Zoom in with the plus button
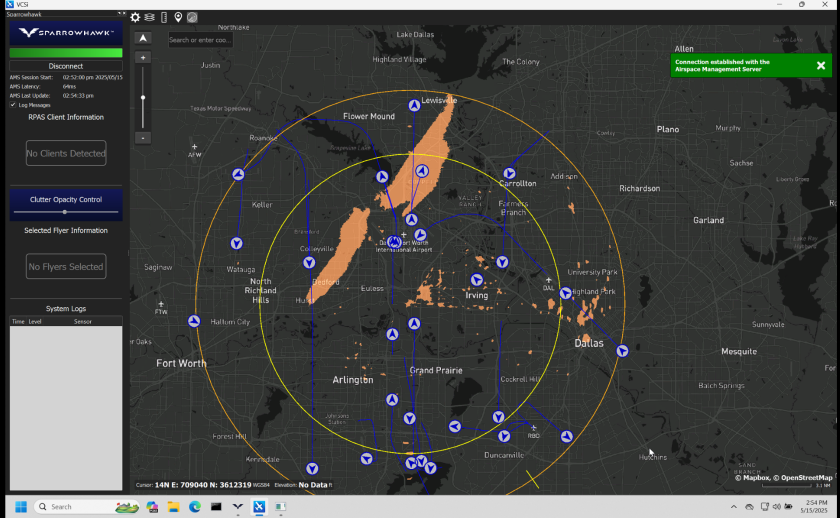The width and height of the screenshot is (840, 518). point(143,57)
